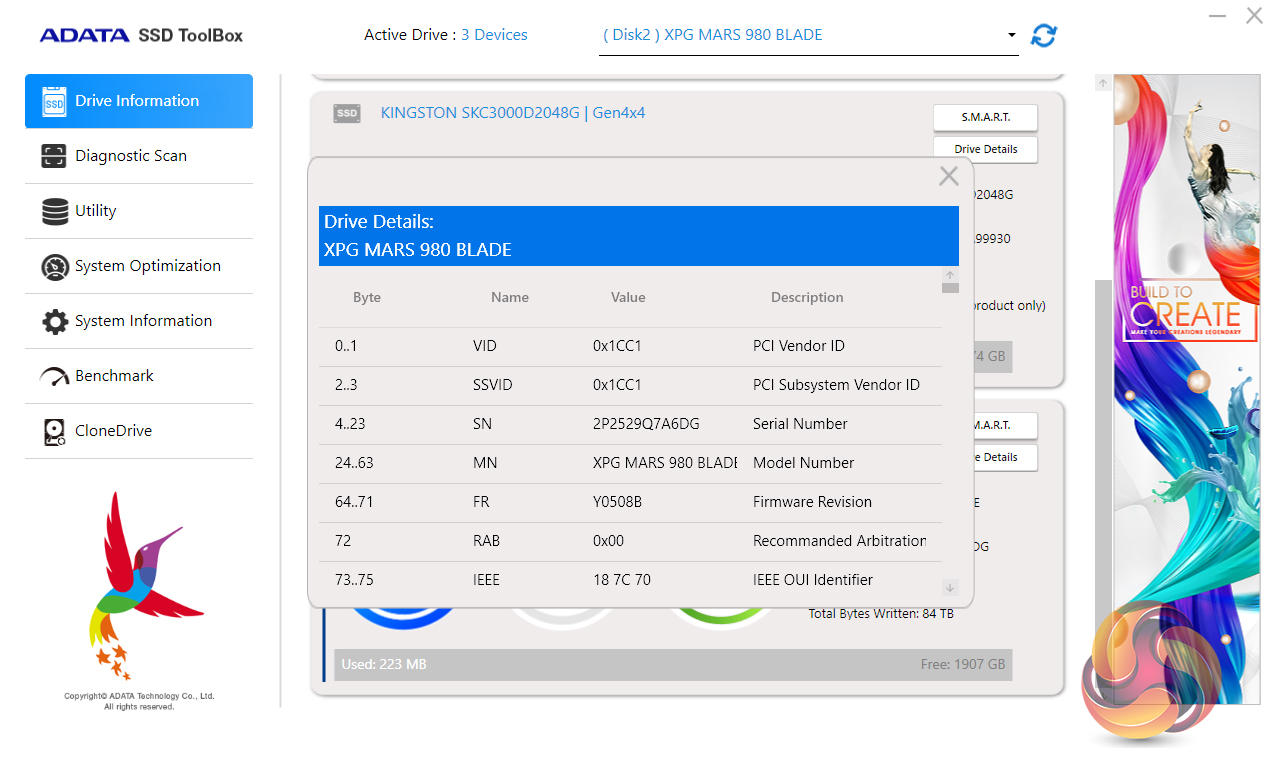Click the System Information gear icon
The height and width of the screenshot is (764, 1277).
[55, 321]
